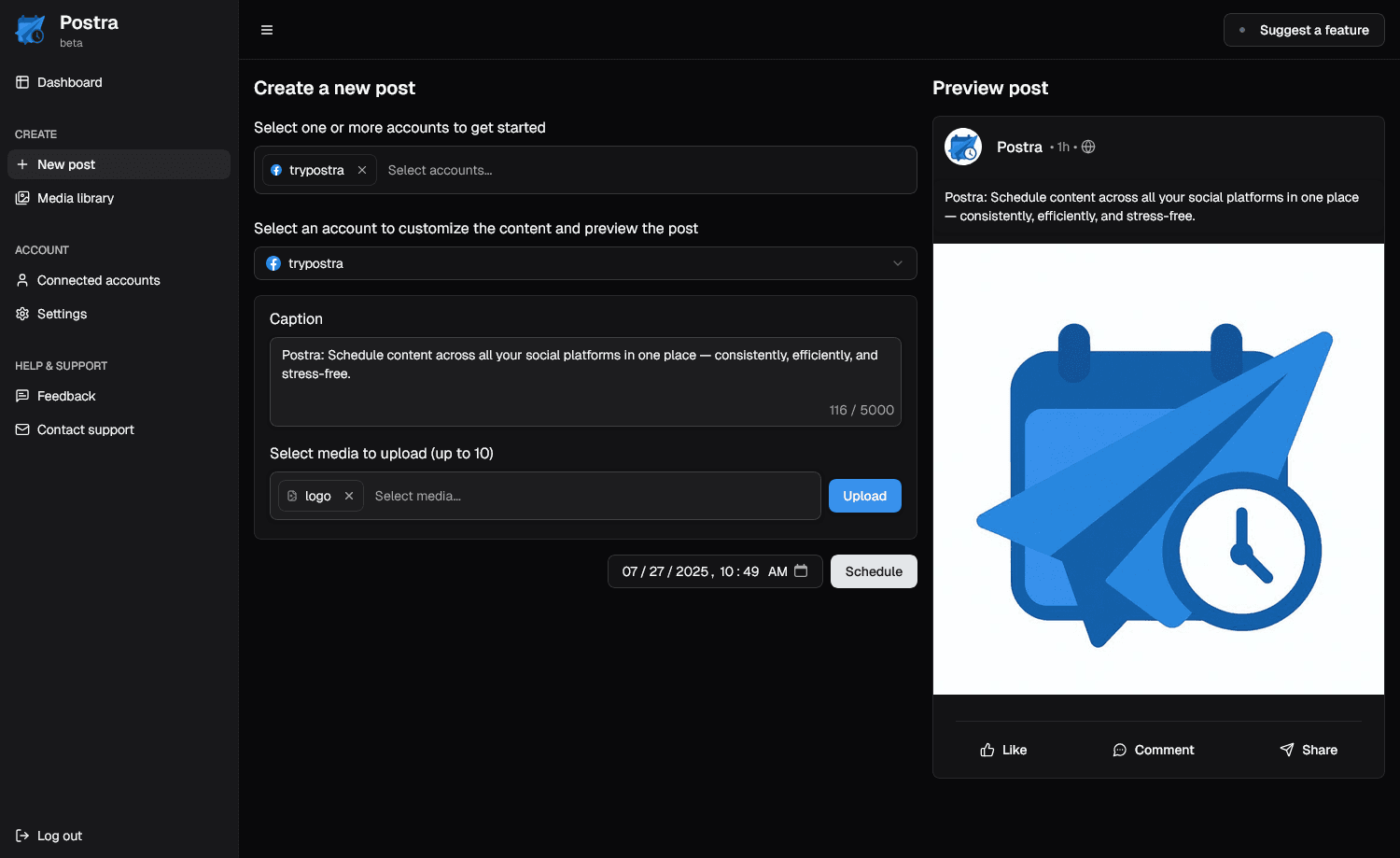This screenshot has width=1400, height=858.
Task: Click the Schedule button
Action: 874,571
